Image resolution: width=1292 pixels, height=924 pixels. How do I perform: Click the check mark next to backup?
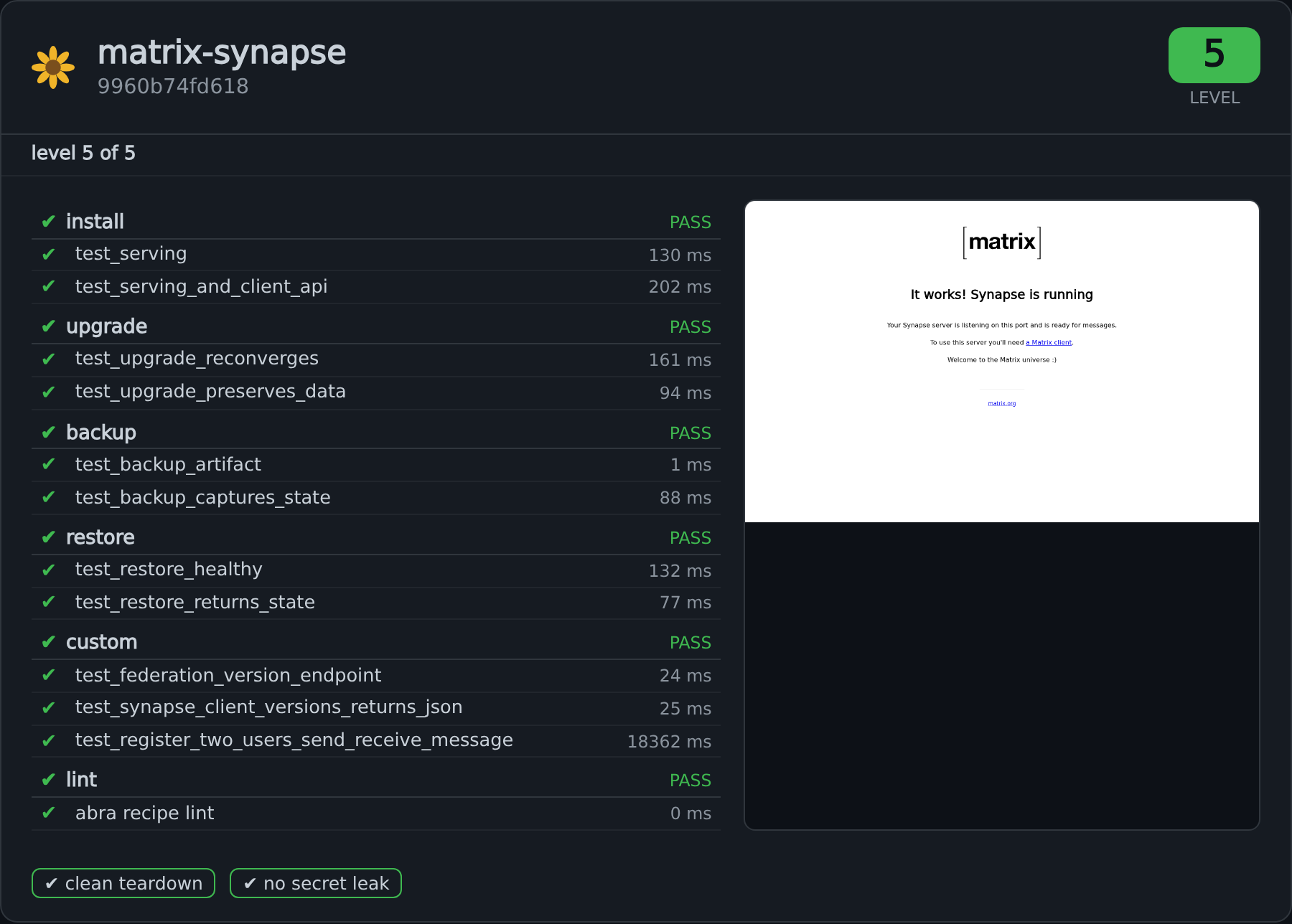(x=49, y=433)
